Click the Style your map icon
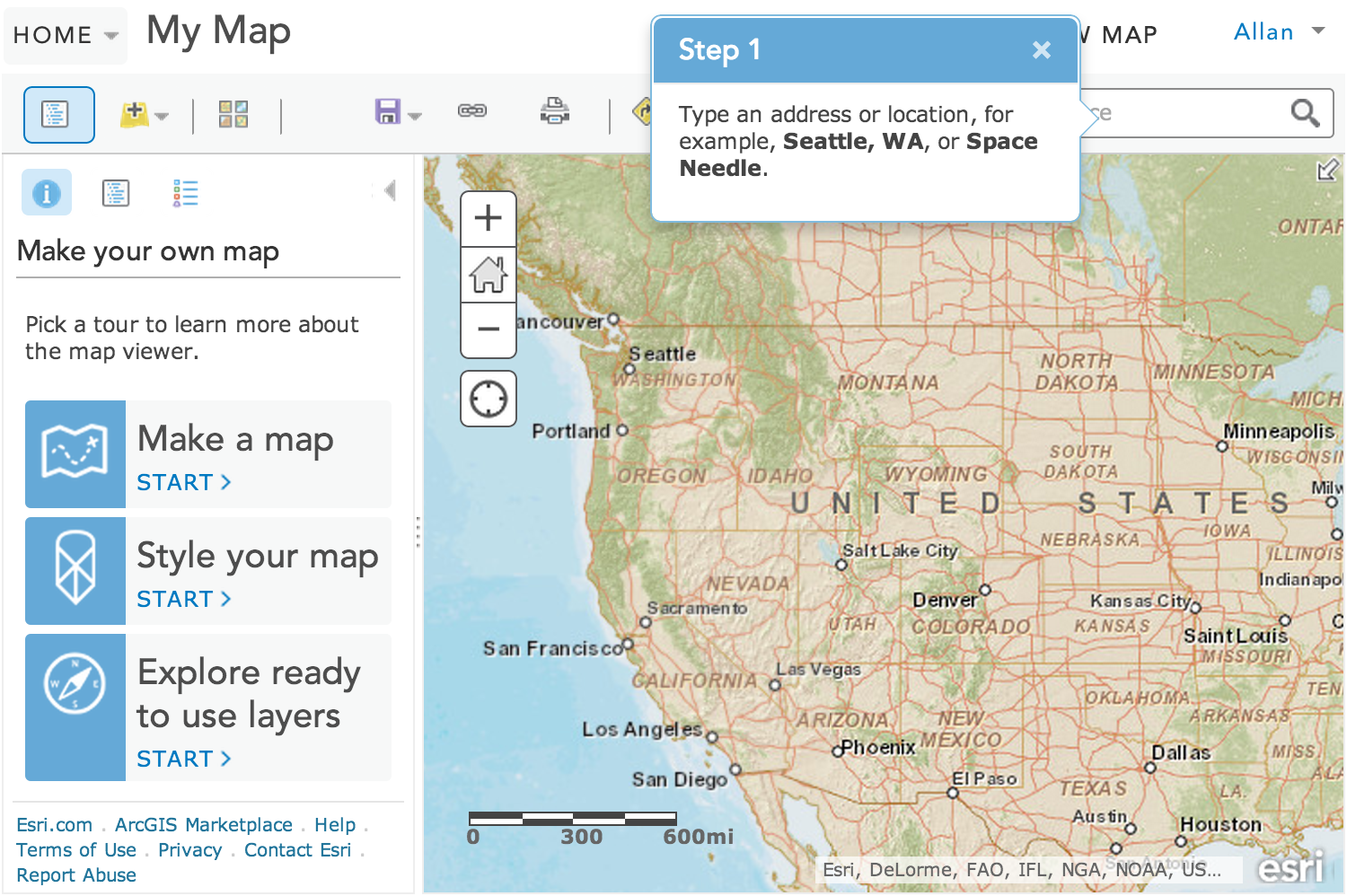This screenshot has width=1347, height=896. point(75,571)
